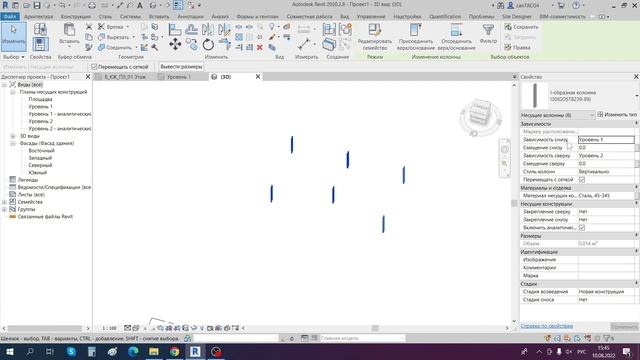Expand the '3D виды' tree node
Viewport: 640px width, 360px height.
pos(13,136)
